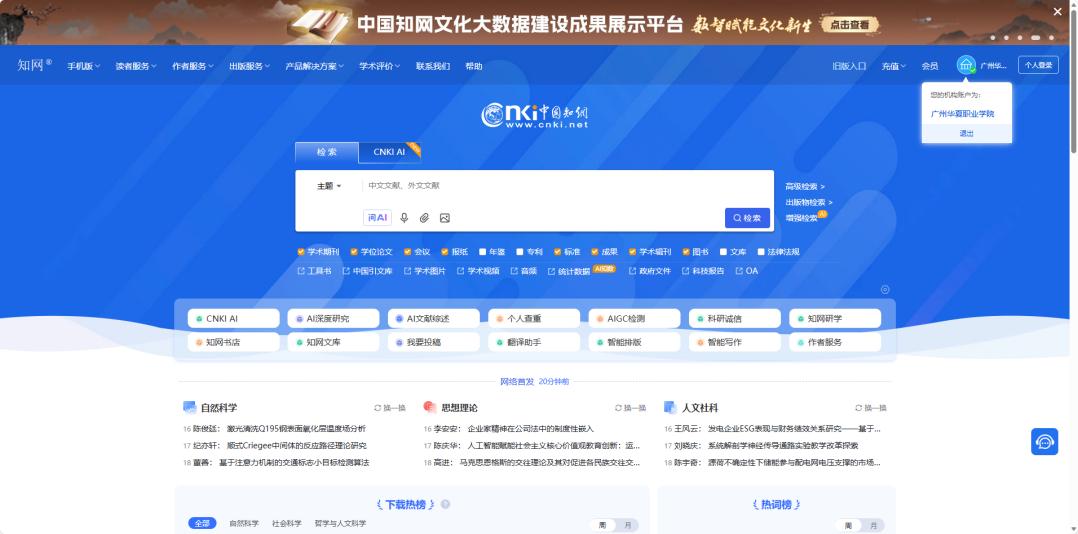1078x534 pixels.
Task: Uncheck the 报纸 checkbox
Action: pos(445,252)
